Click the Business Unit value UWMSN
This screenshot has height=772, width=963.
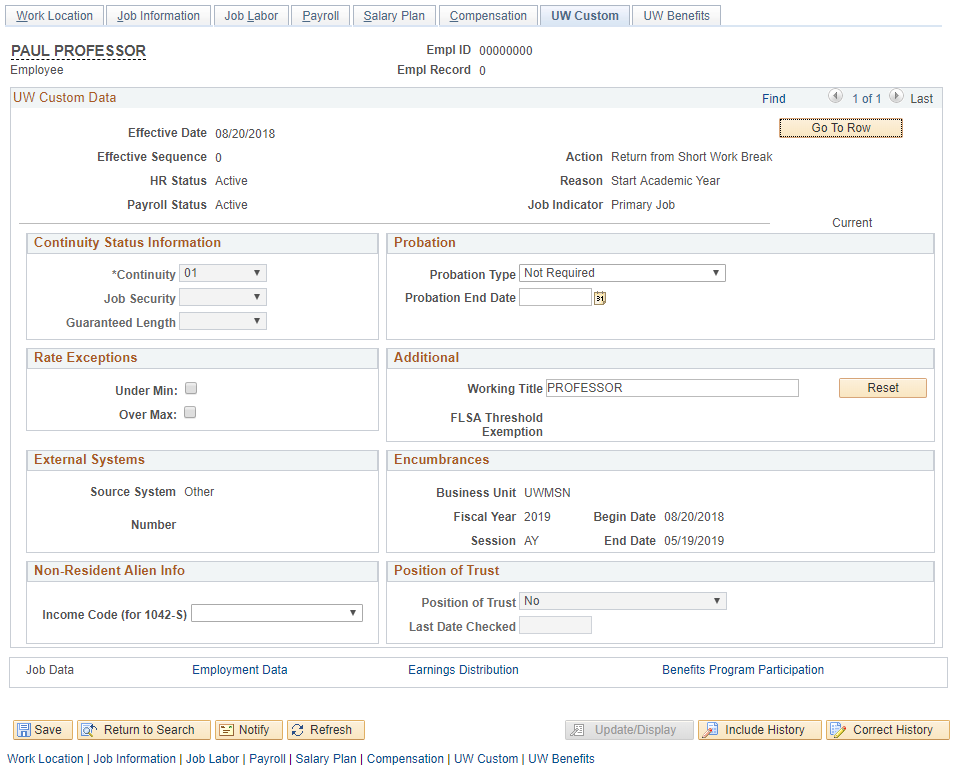click(x=547, y=493)
